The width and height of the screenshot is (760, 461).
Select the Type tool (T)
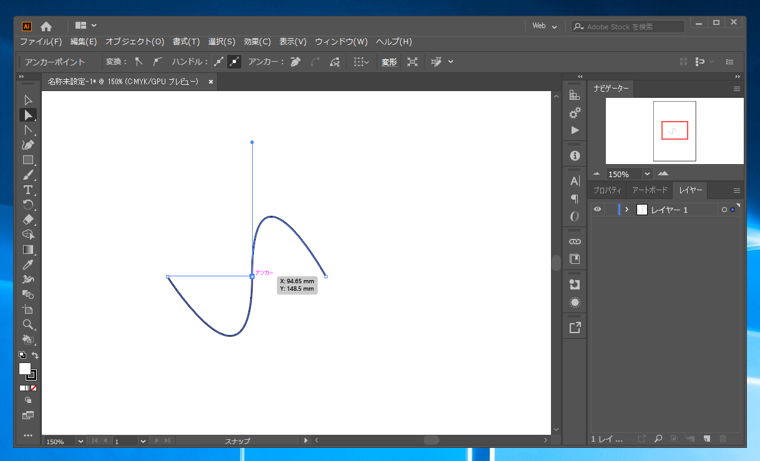pos(28,190)
